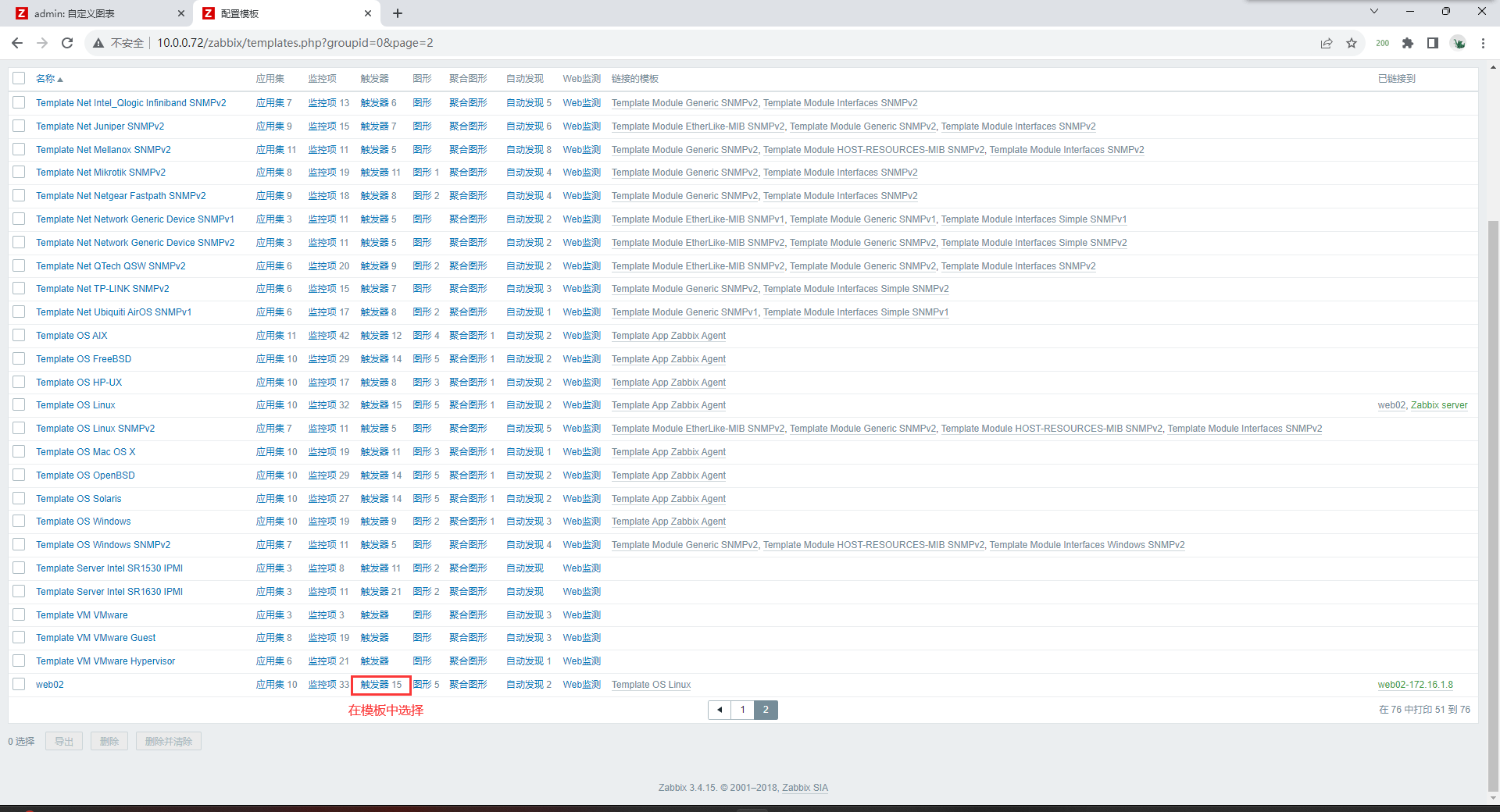Open Web监测 for Template OS HP-UX

(582, 383)
